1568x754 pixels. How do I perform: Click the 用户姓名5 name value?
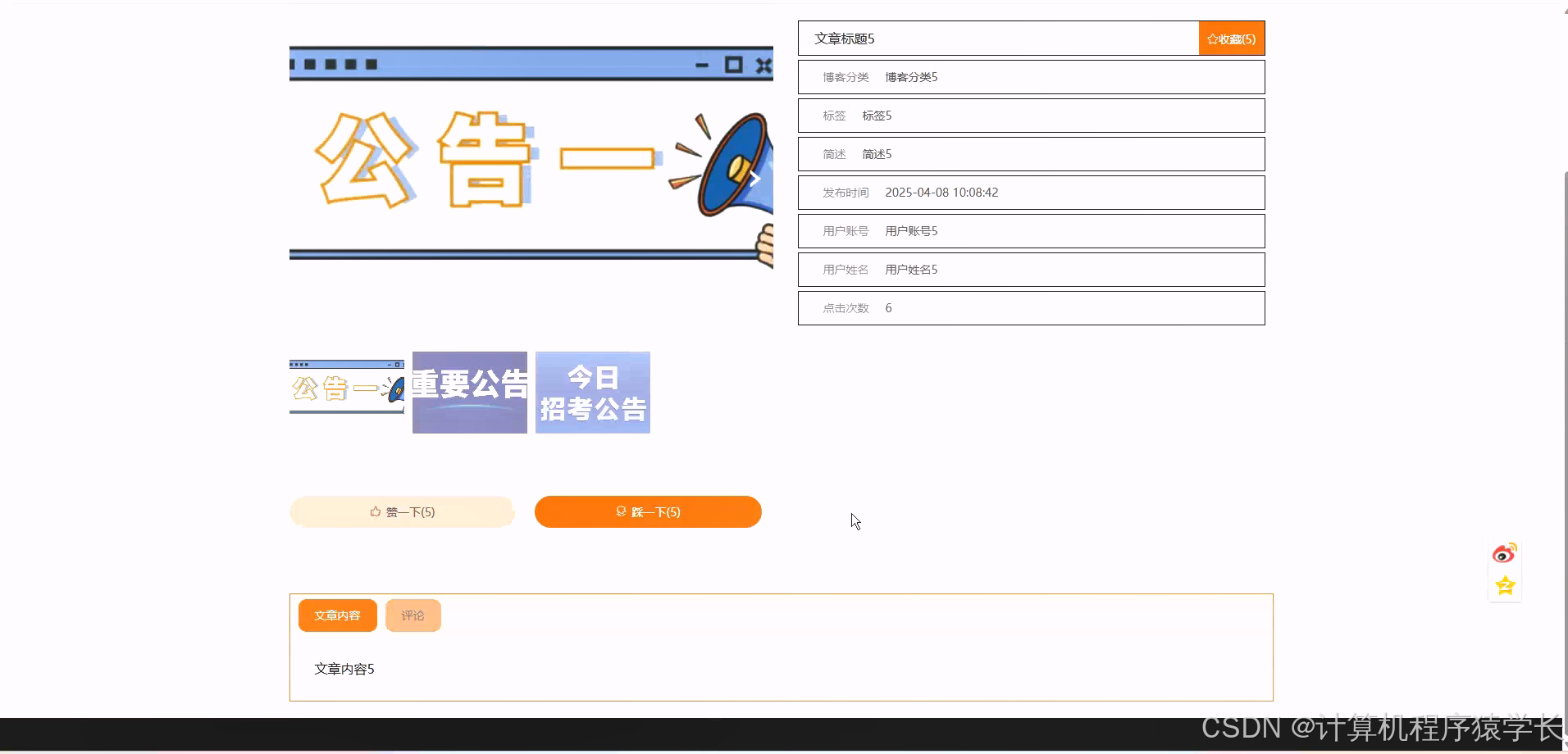pos(911,270)
